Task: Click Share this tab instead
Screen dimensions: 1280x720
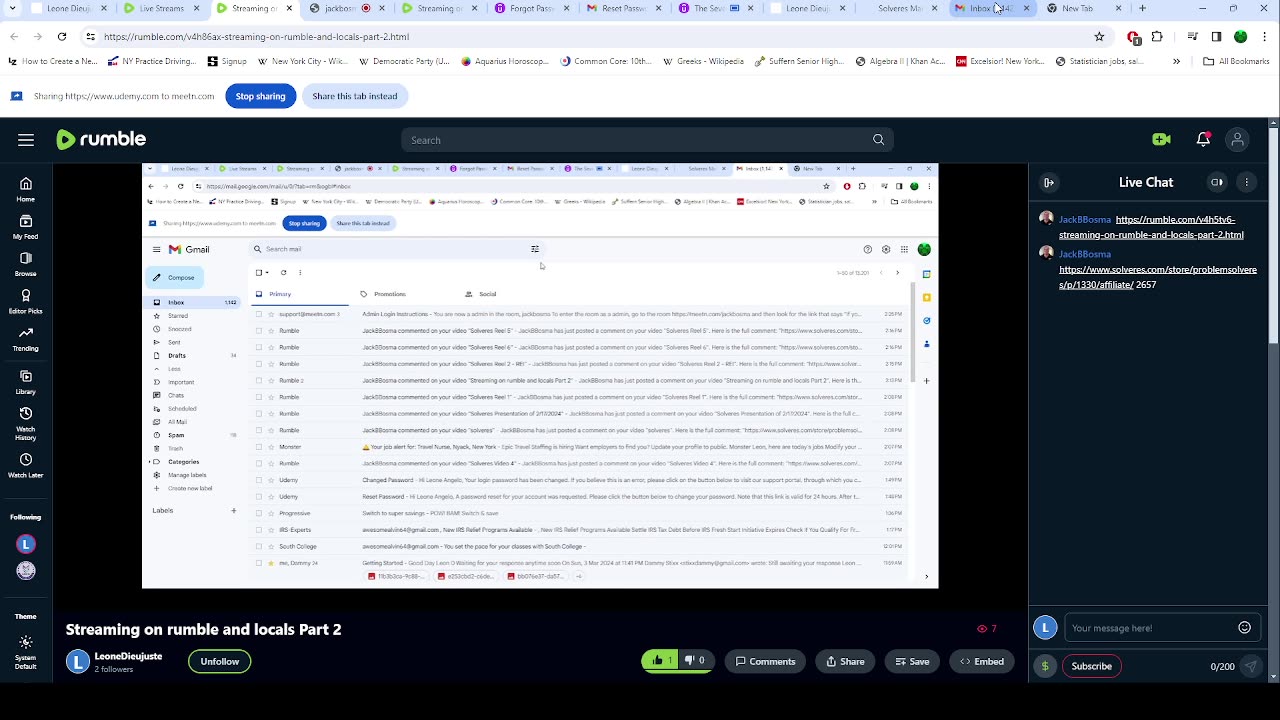Action: [x=354, y=96]
